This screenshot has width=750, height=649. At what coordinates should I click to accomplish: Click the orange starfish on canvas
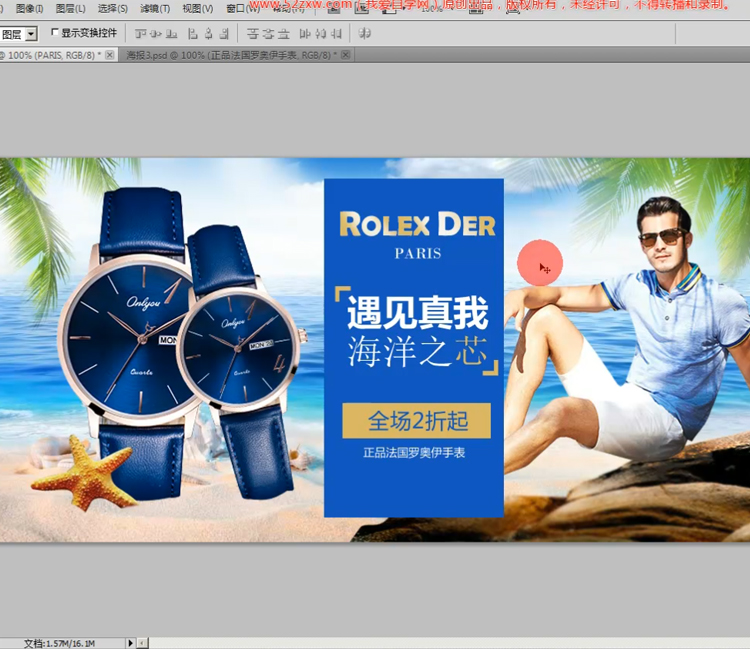(x=85, y=471)
